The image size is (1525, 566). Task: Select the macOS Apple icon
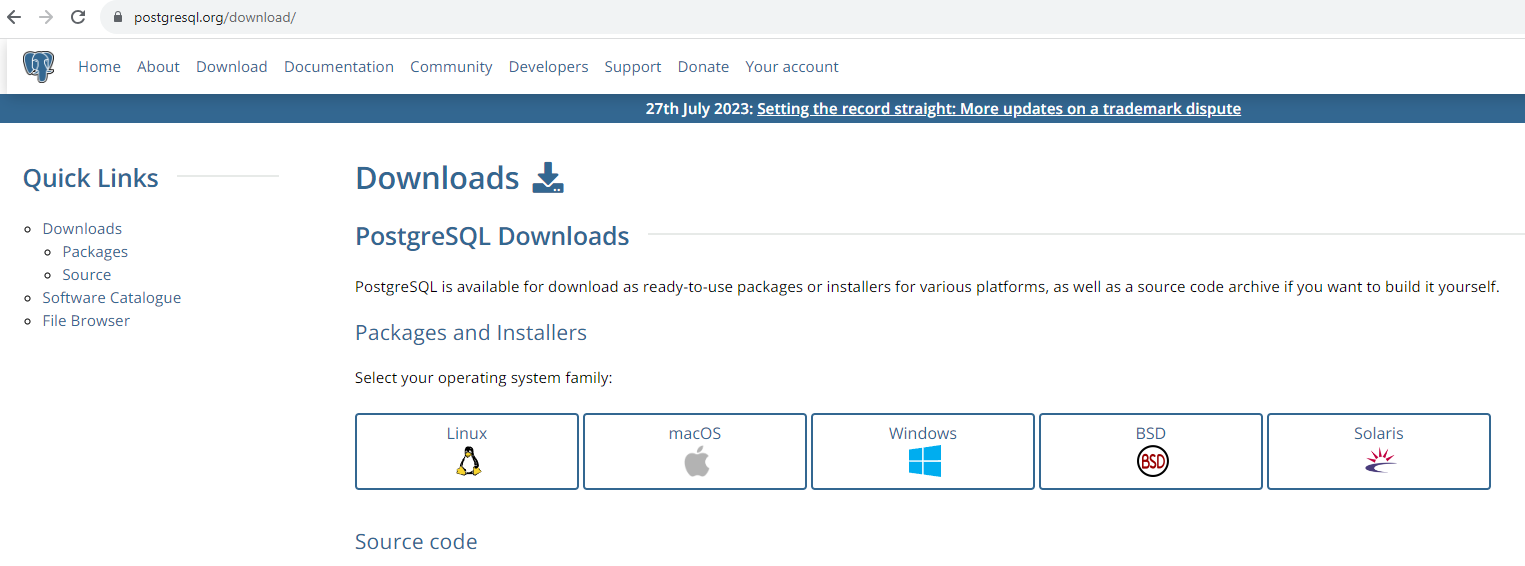(x=696, y=461)
